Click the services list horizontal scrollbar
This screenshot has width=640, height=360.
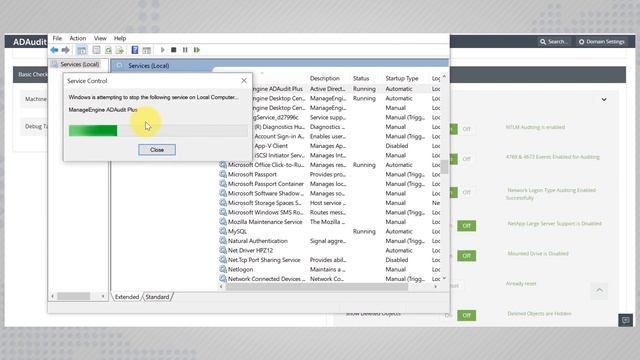pyautogui.click(x=317, y=287)
